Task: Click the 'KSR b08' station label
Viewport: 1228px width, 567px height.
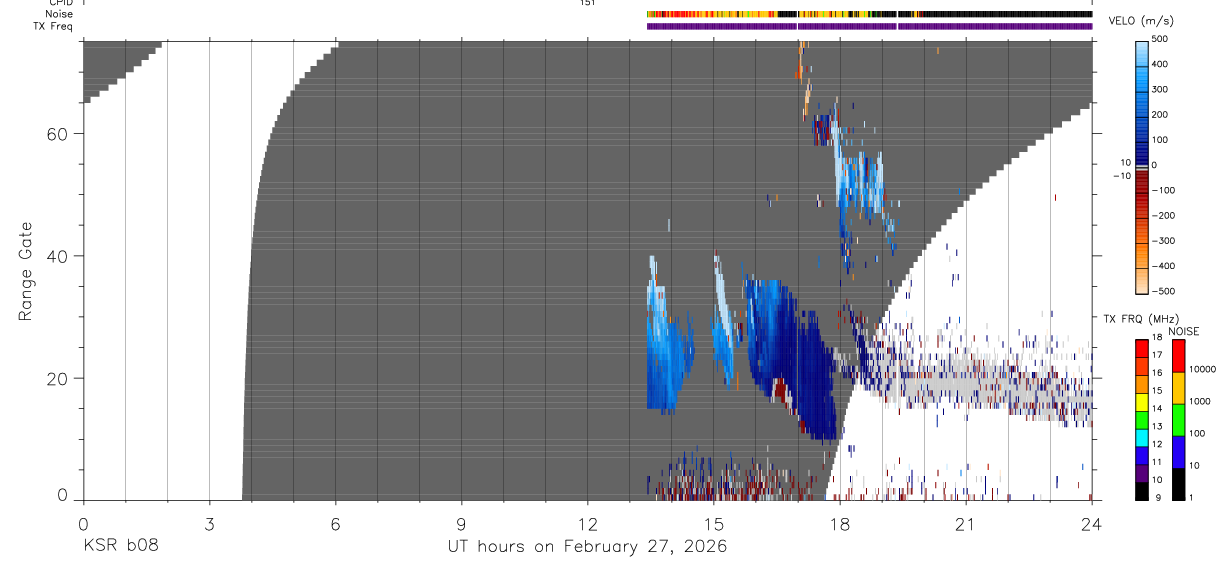Action: [120, 547]
